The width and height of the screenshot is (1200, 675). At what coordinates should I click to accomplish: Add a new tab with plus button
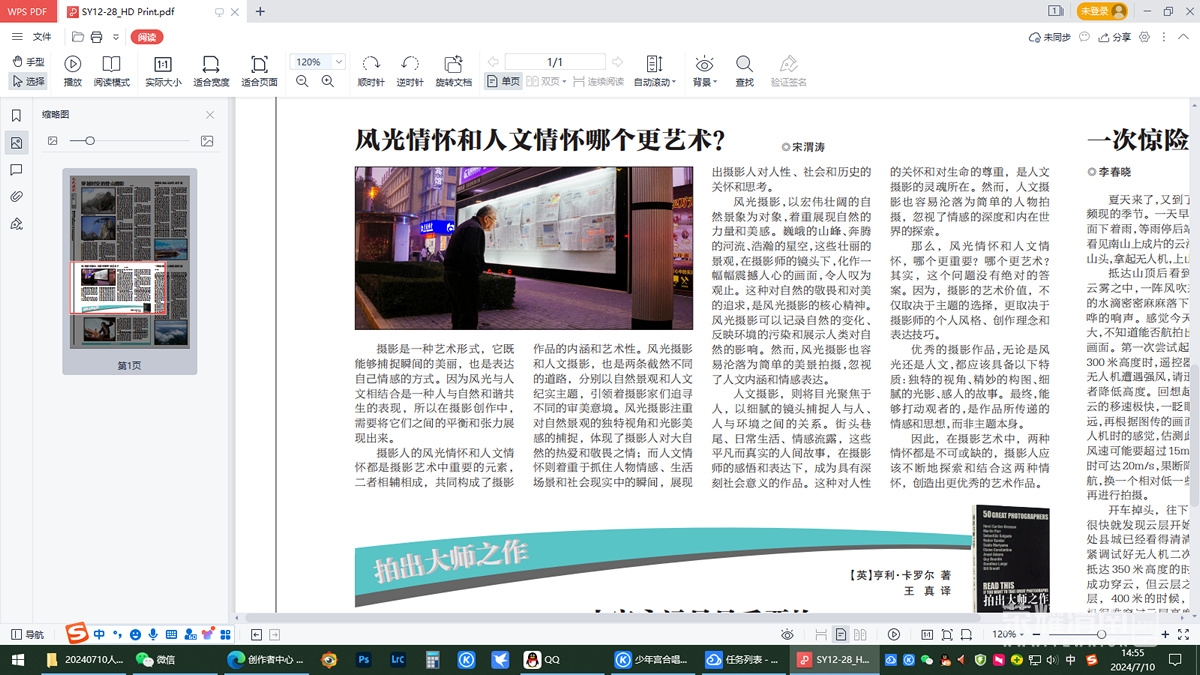(260, 11)
